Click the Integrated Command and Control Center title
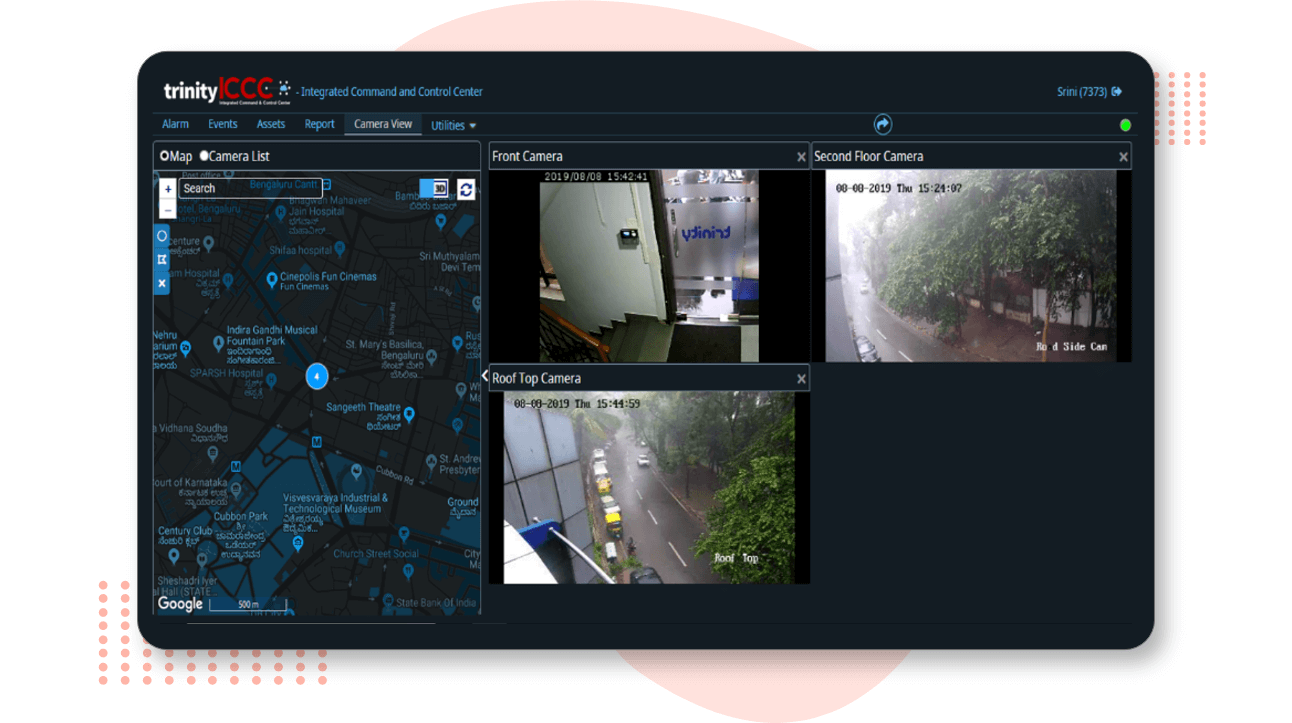1292x723 pixels. pos(391,92)
